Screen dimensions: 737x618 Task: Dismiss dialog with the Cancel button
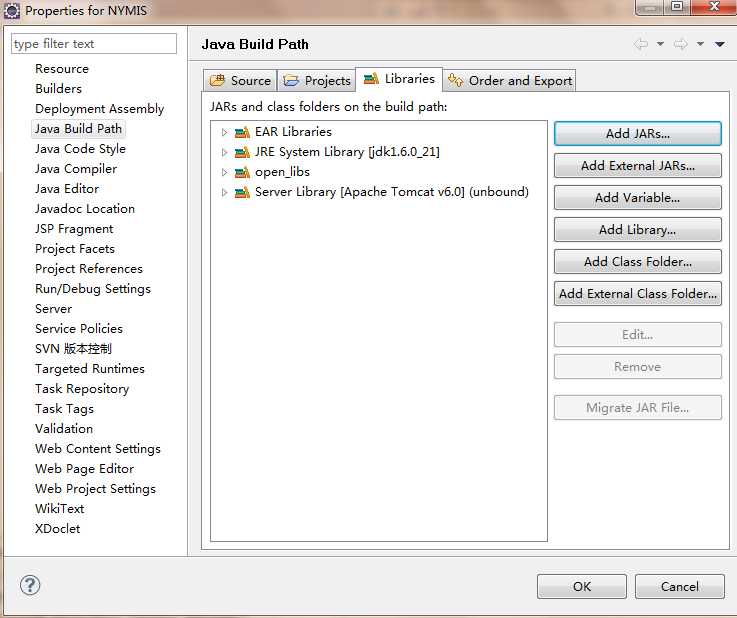point(680,587)
